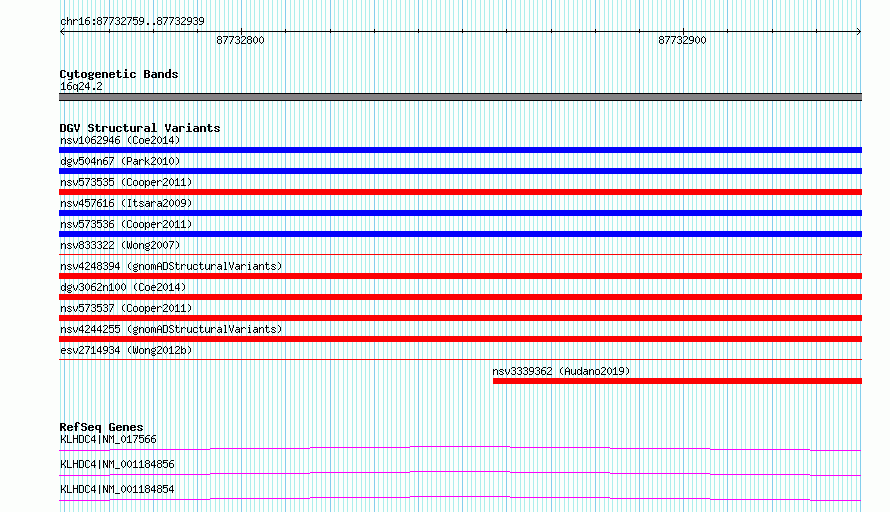Viewport: 890px width, 512px height.
Task: Click the gray 16q24.2 cytogenetic band bar
Action: click(460, 97)
